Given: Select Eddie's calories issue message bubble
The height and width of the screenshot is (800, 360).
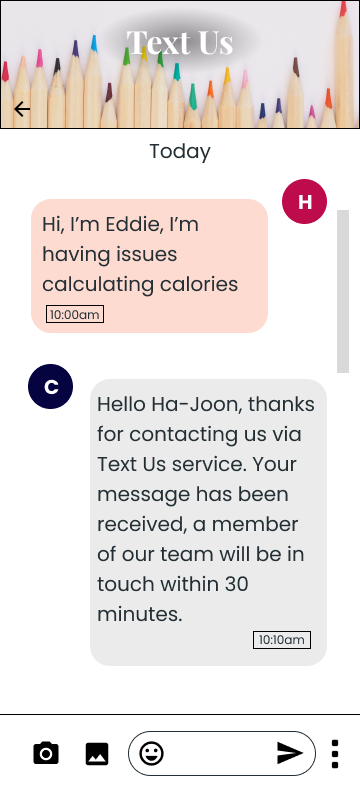Looking at the screenshot, I should [x=149, y=266].
